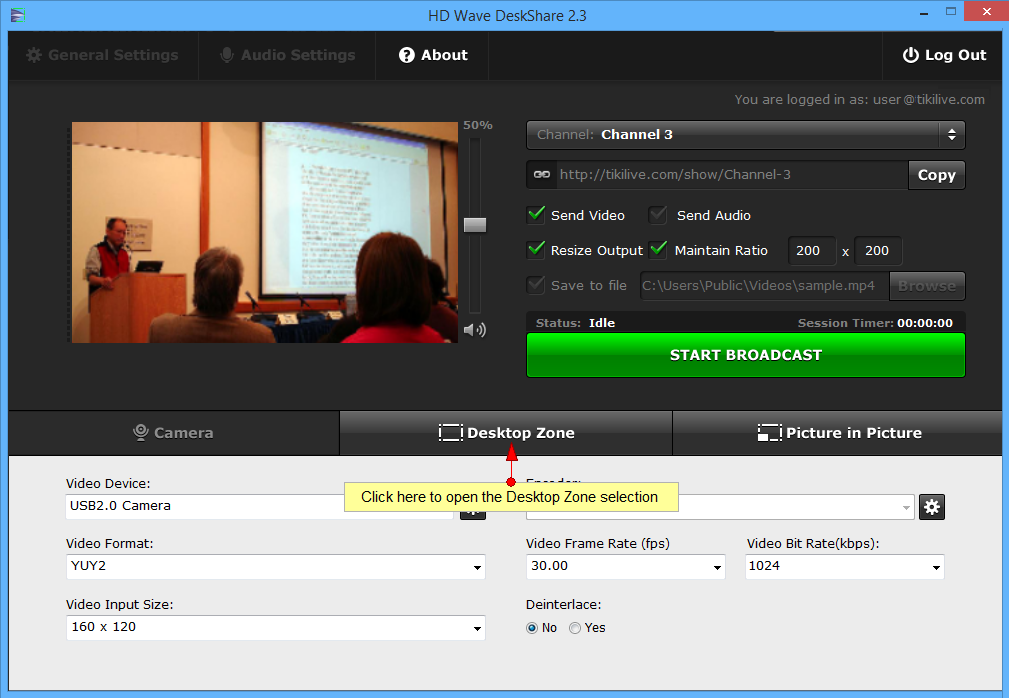Maximize the HD Wave DeskShare window
This screenshot has height=698, width=1009.
[x=951, y=12]
